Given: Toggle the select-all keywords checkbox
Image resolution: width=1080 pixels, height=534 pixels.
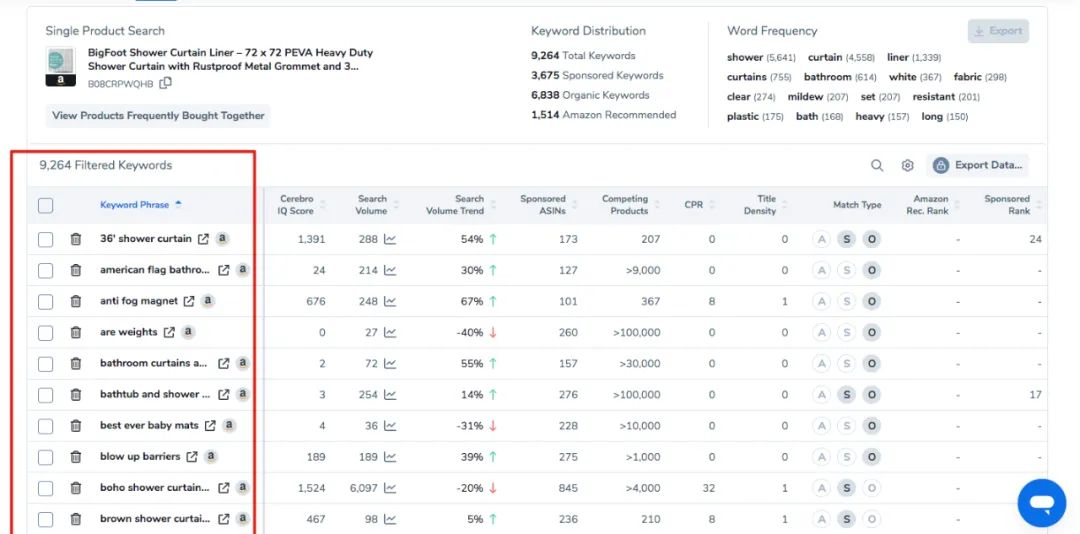Looking at the screenshot, I should [x=46, y=205].
